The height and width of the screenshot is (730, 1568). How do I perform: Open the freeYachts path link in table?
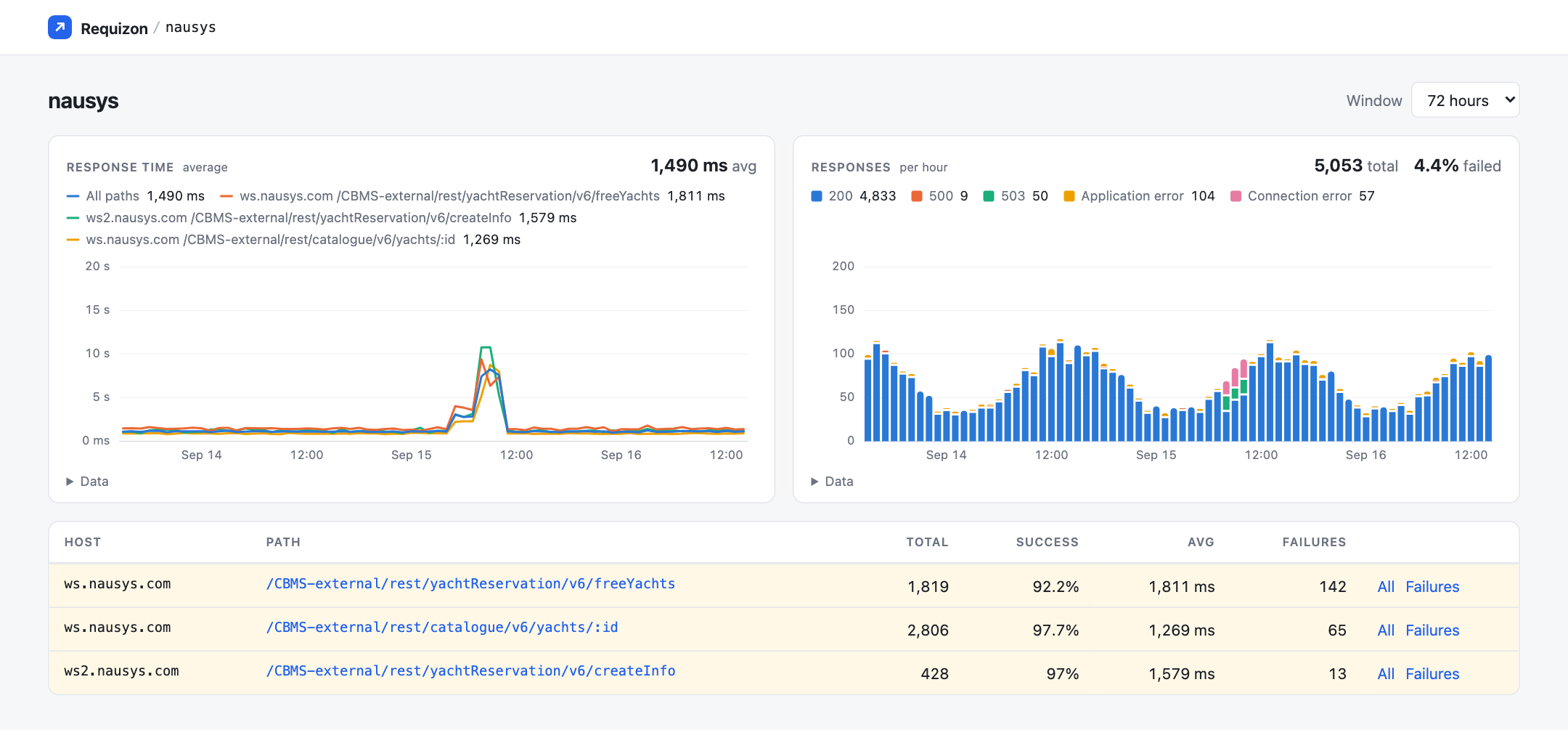tap(470, 584)
